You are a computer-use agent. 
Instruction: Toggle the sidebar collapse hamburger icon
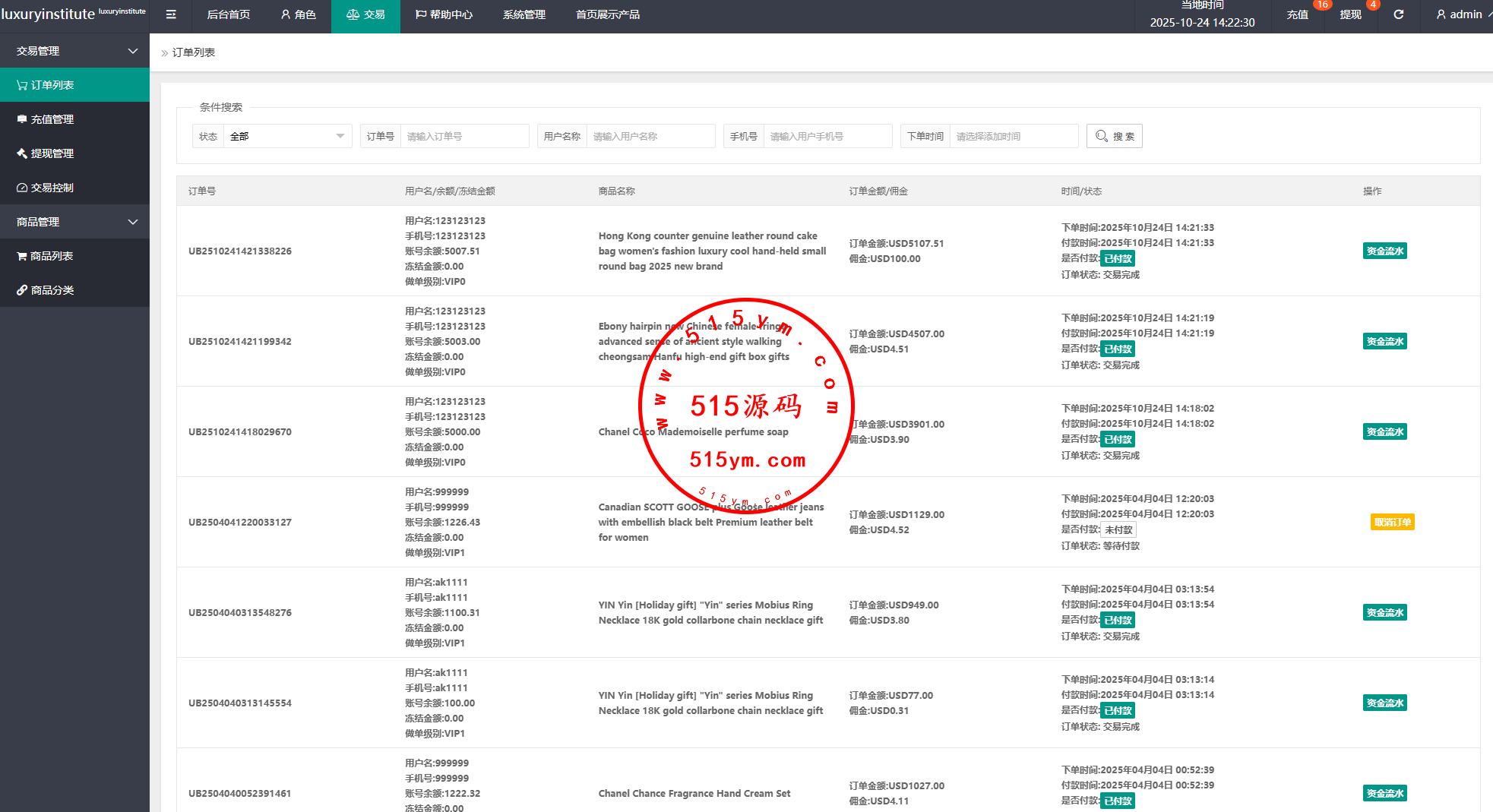pyautogui.click(x=171, y=14)
